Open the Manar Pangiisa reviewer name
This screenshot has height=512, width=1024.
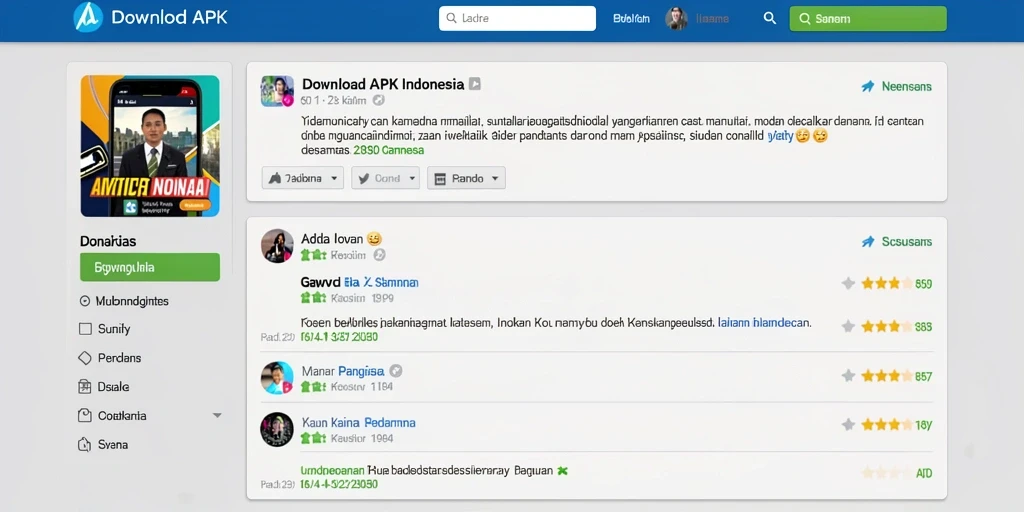click(343, 371)
